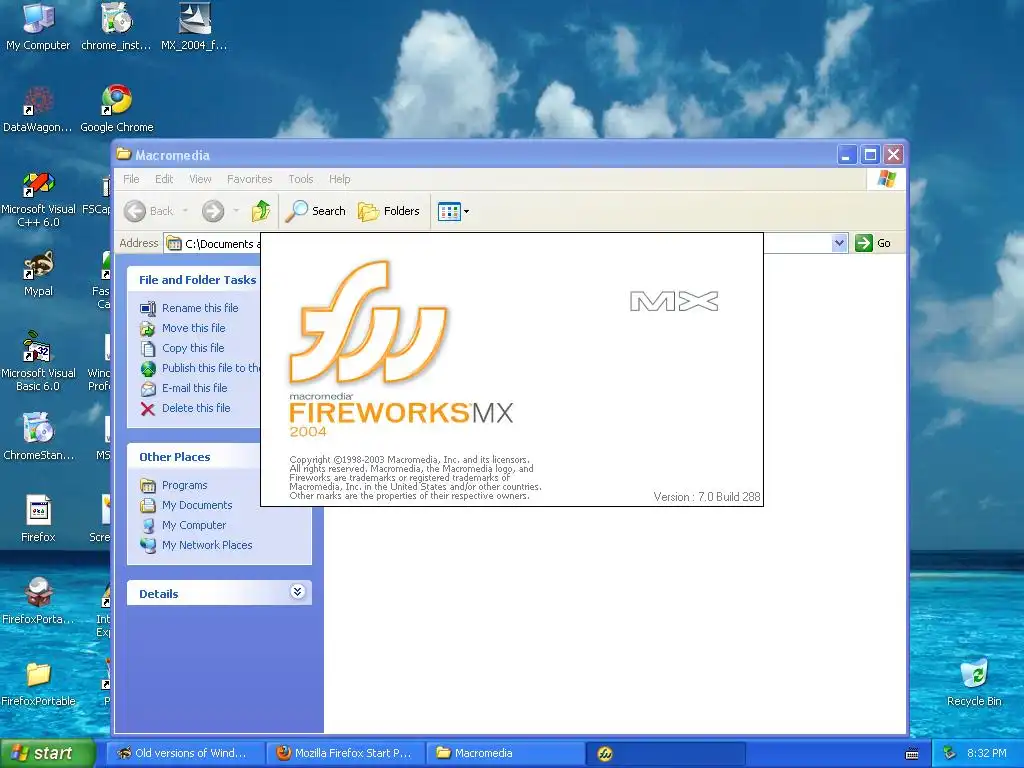The image size is (1024, 768).
Task: Launch Google Chrome desktop shortcut
Action: (x=116, y=108)
